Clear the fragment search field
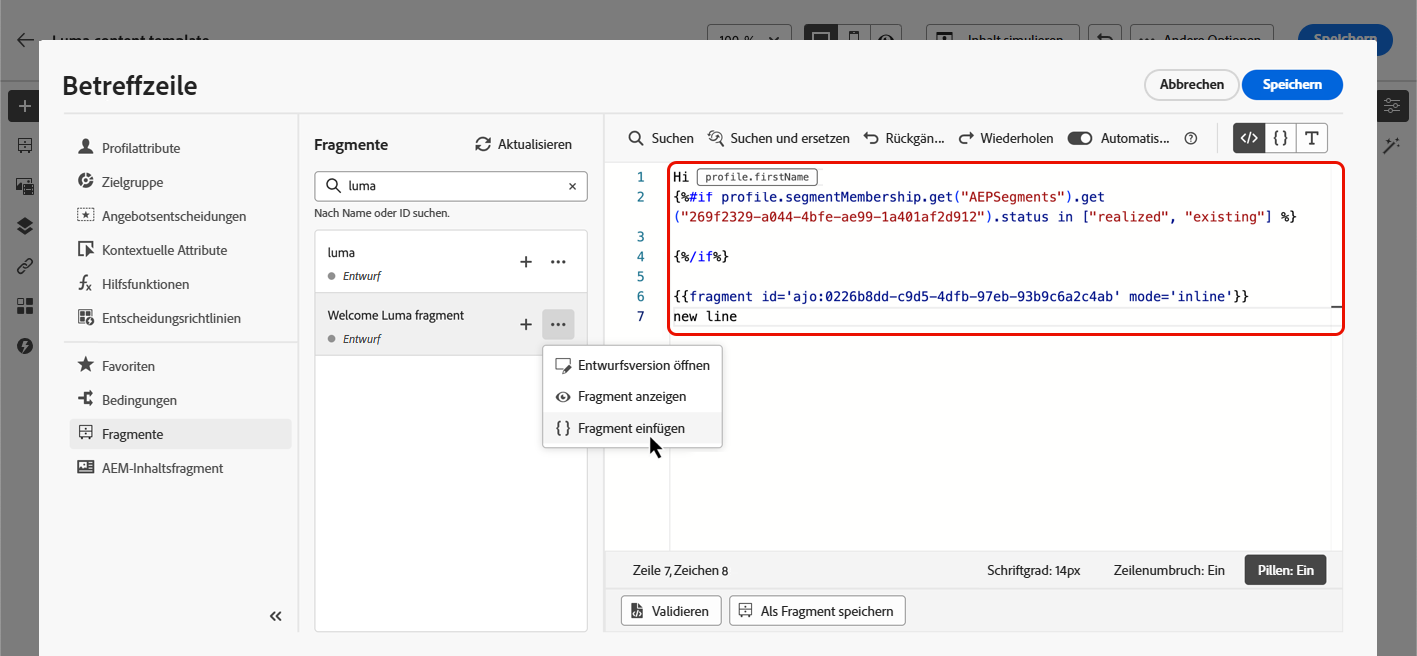 click(572, 186)
